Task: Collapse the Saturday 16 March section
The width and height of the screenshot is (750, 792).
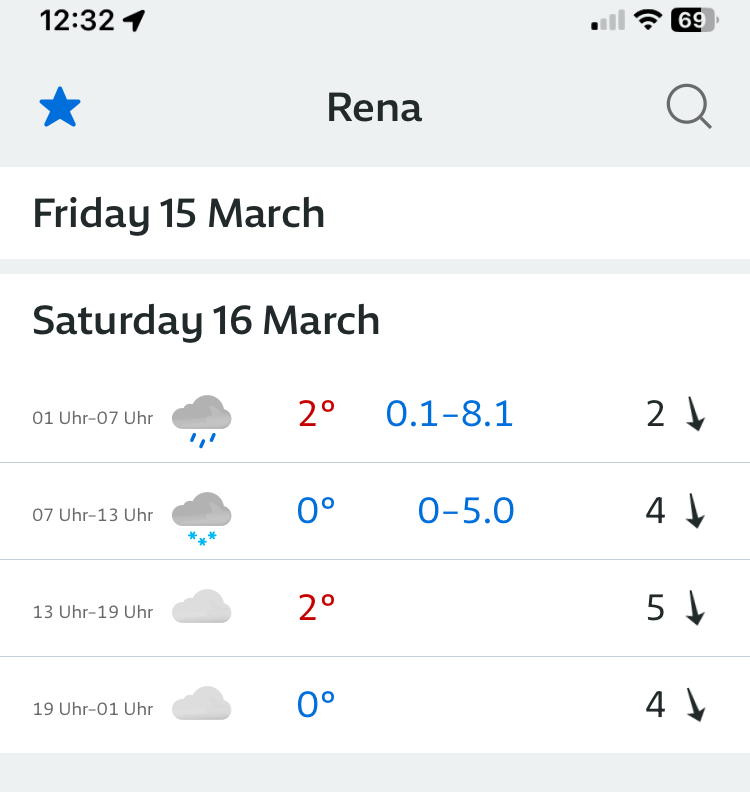Action: [206, 321]
